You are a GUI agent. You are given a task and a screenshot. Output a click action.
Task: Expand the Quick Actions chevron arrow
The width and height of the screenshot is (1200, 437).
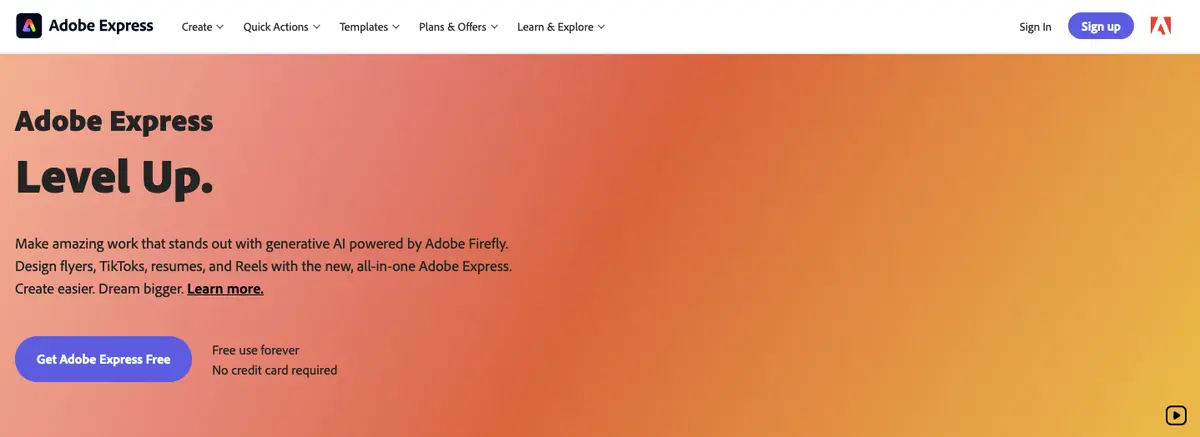pos(317,27)
